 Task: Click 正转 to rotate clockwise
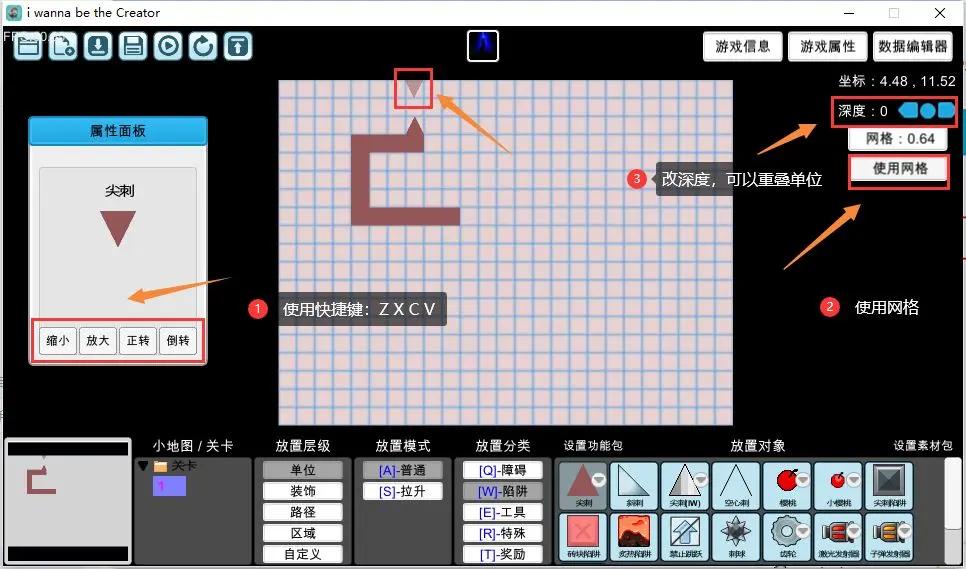pos(137,341)
